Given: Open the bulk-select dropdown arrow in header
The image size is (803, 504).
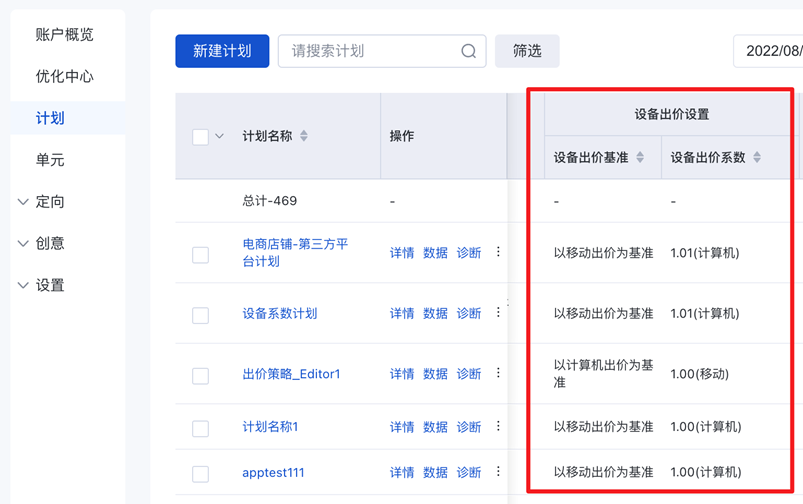Looking at the screenshot, I should [x=219, y=136].
